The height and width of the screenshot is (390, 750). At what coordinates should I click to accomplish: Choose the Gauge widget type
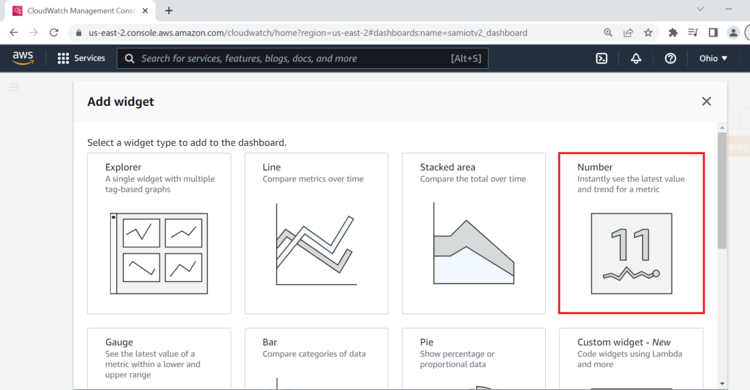tap(159, 358)
